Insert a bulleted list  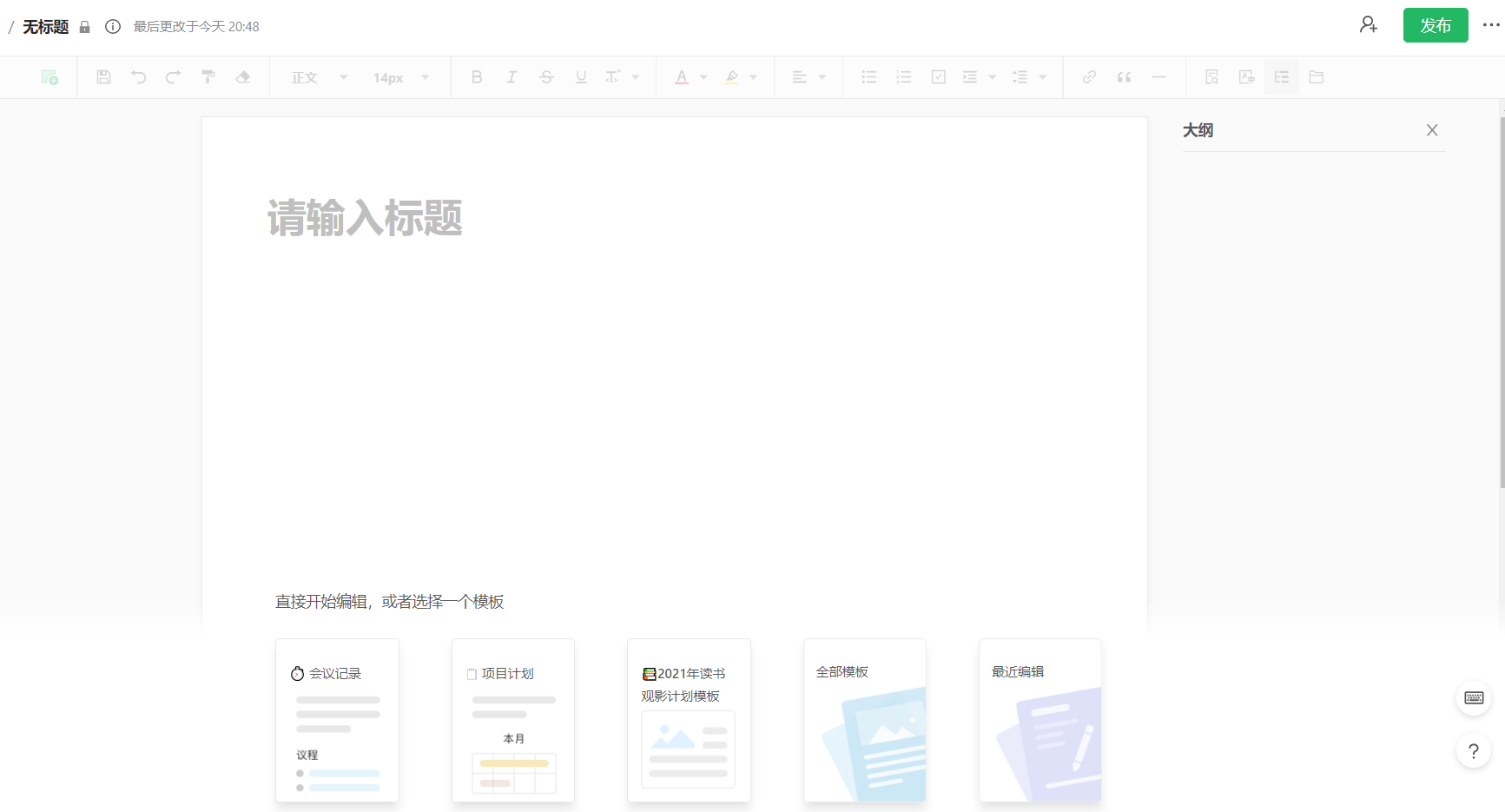(x=869, y=77)
